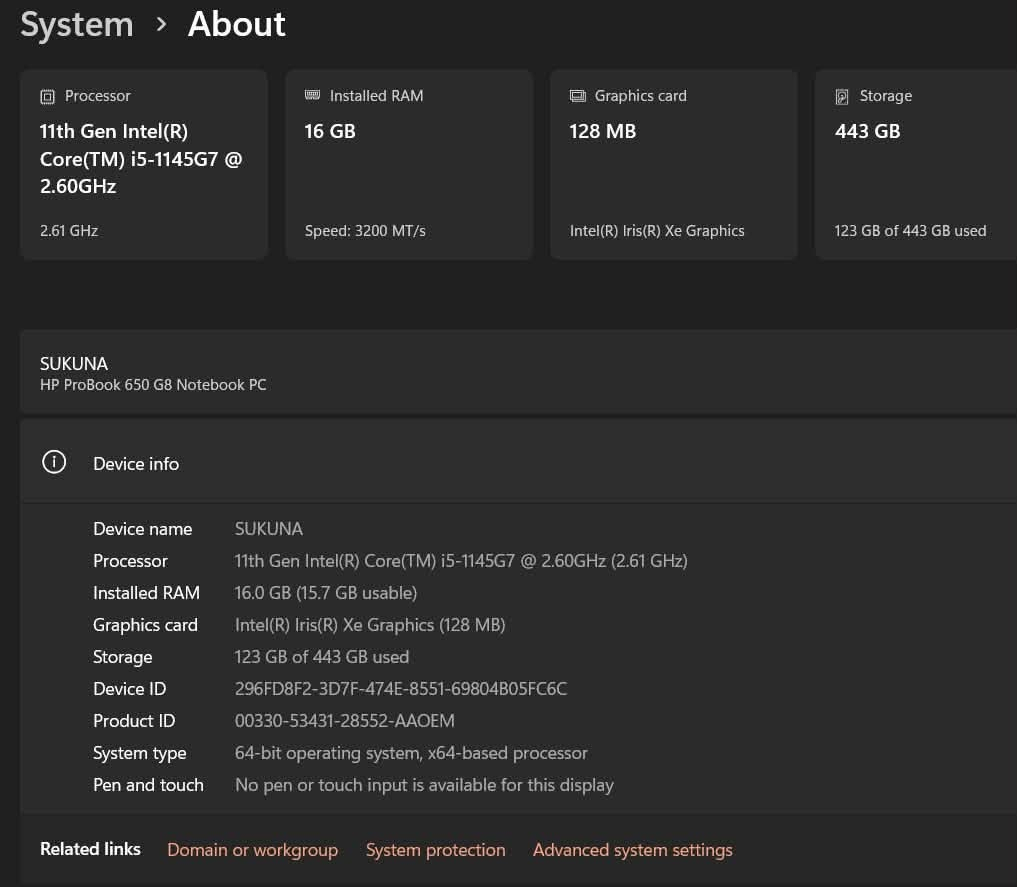Click the Processor chip icon
The height and width of the screenshot is (887, 1017).
pyautogui.click(x=47, y=97)
